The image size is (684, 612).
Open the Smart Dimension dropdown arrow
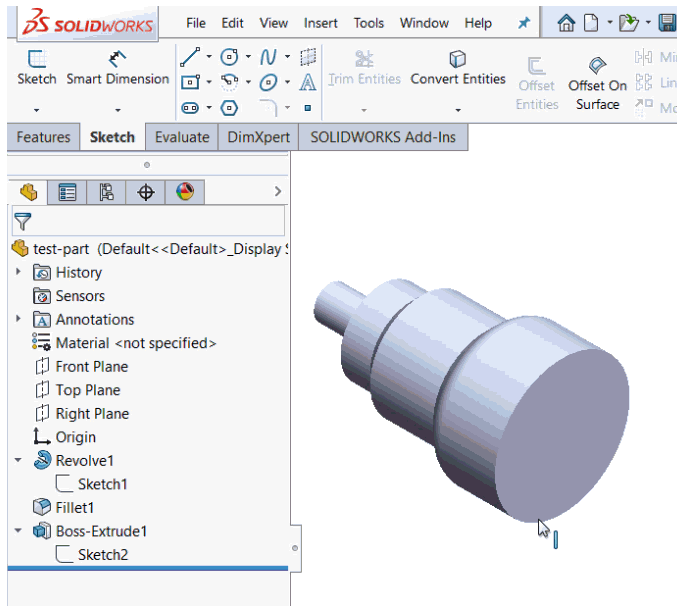pyautogui.click(x=118, y=110)
